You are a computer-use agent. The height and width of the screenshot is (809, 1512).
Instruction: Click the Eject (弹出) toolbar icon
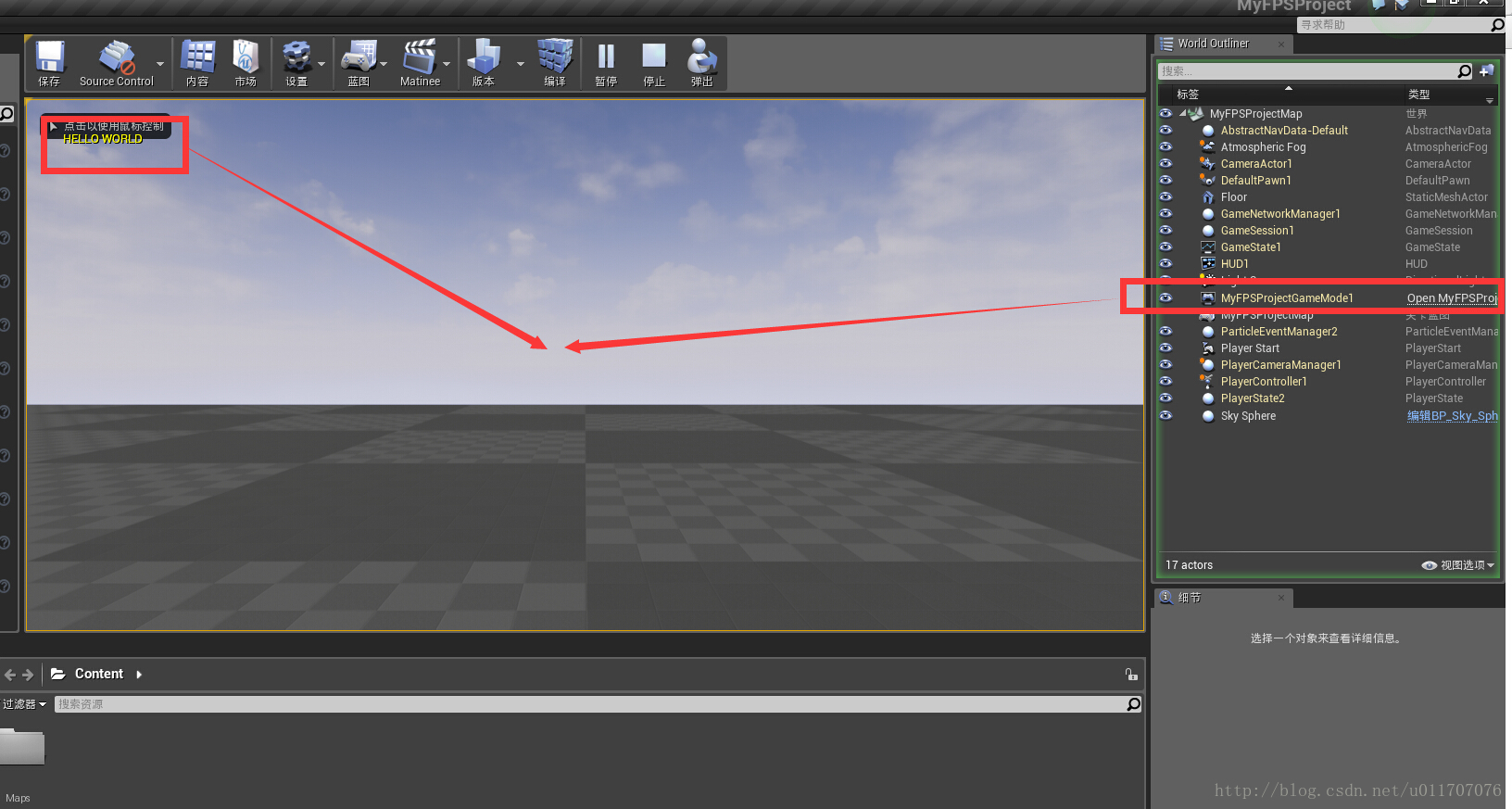[702, 63]
